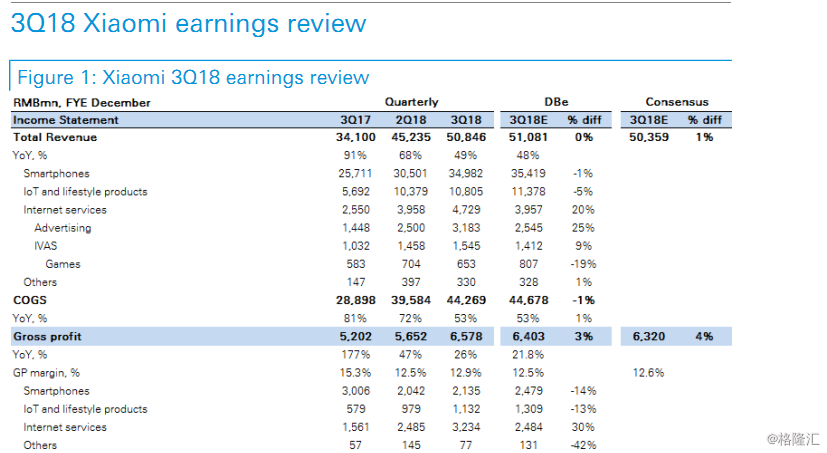Click the revenue YoY value '68%'
This screenshot has width=827, height=453.
point(411,156)
